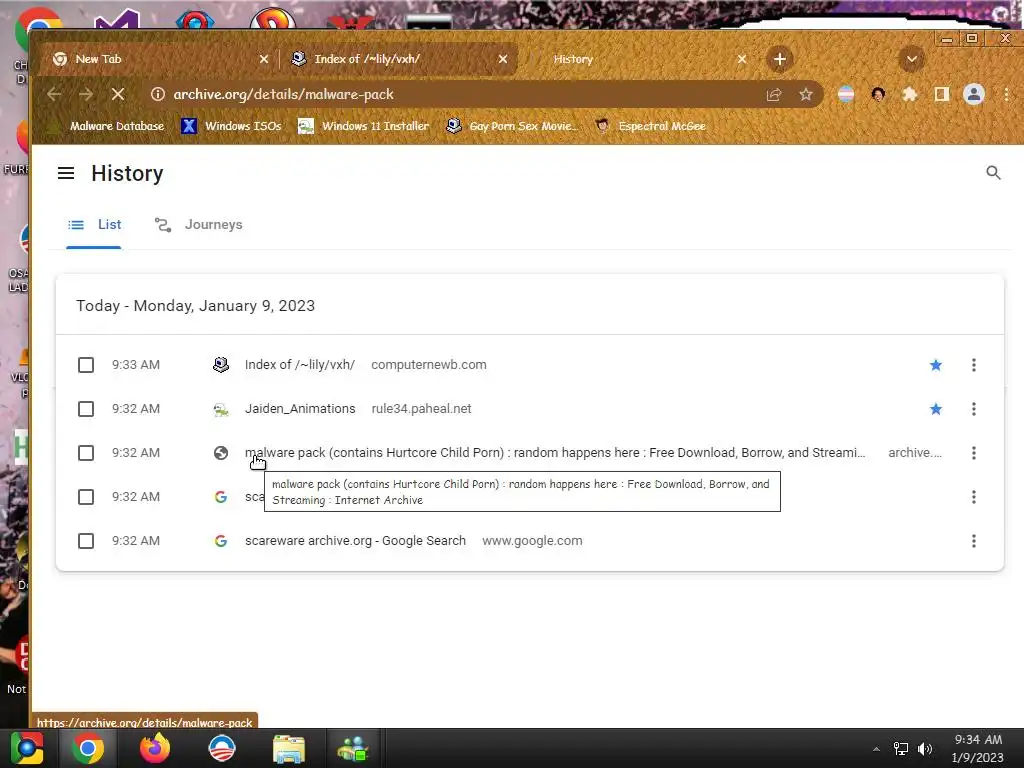Click the blue star on the rule34.paheal.net row
This screenshot has width=1024, height=768.
click(x=936, y=409)
